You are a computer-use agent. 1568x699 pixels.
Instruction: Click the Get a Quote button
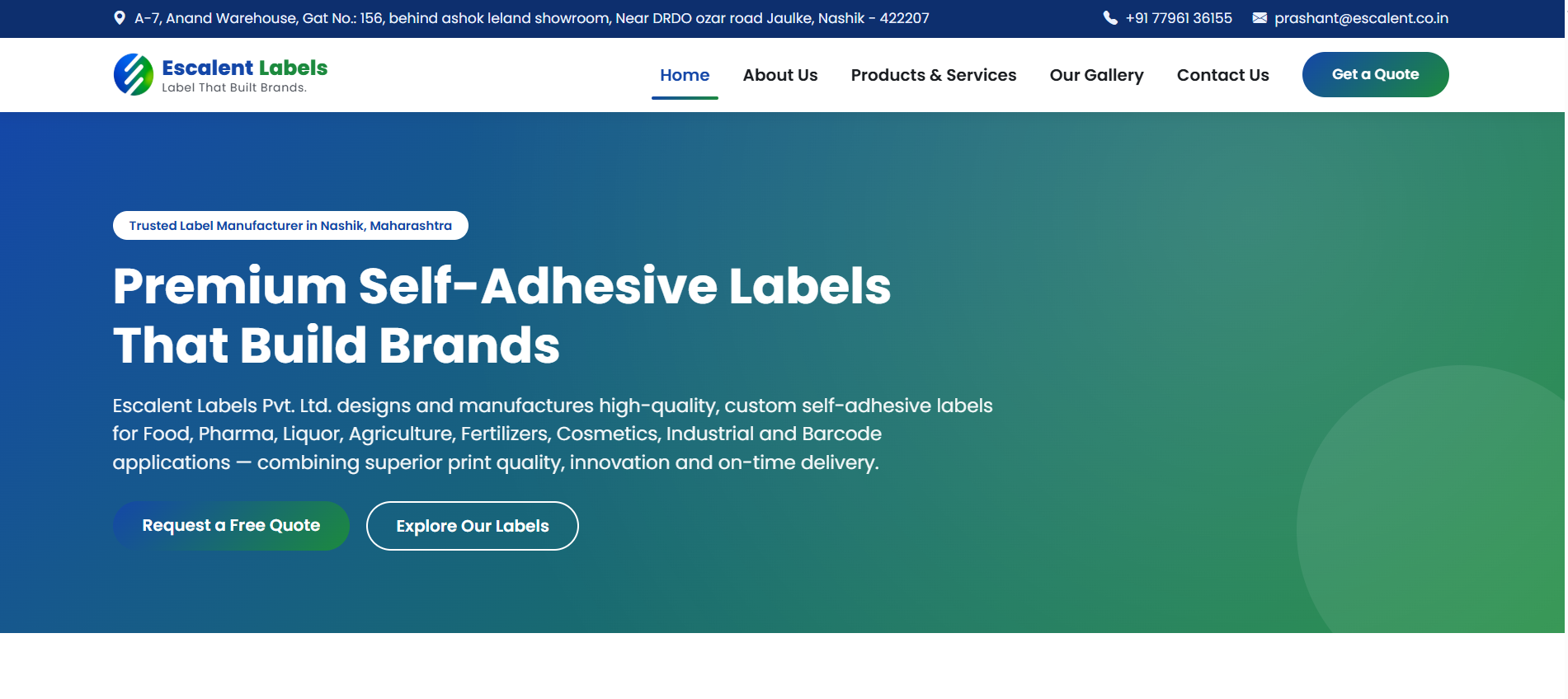click(x=1375, y=74)
